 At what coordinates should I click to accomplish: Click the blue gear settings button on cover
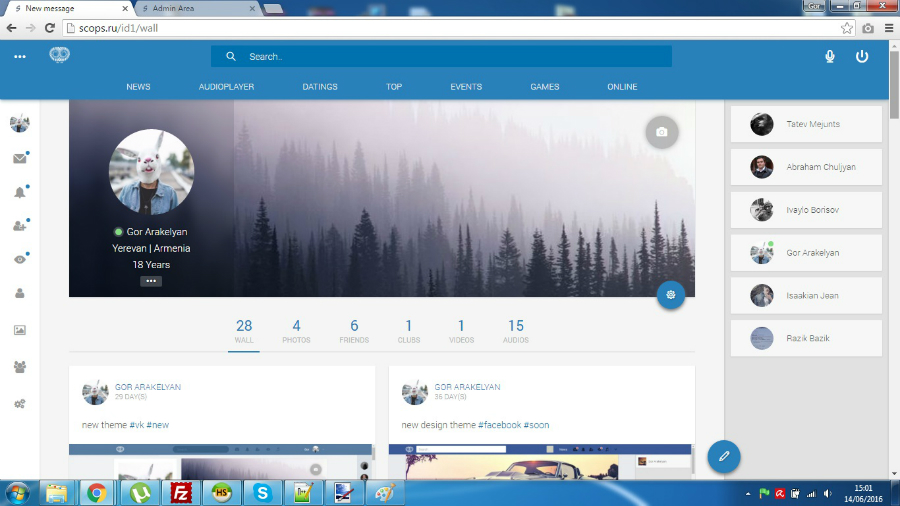(670, 294)
